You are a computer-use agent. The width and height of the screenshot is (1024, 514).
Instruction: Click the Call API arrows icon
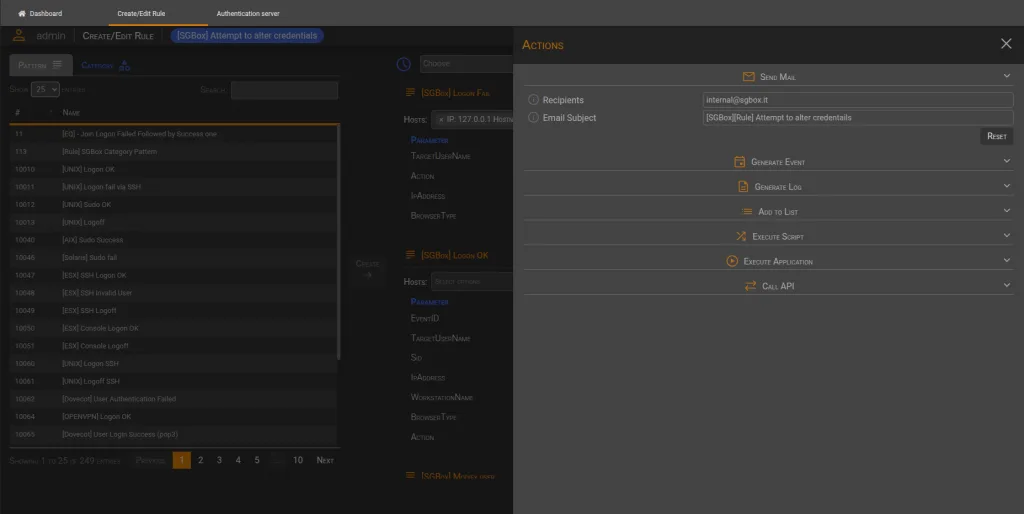coord(750,285)
